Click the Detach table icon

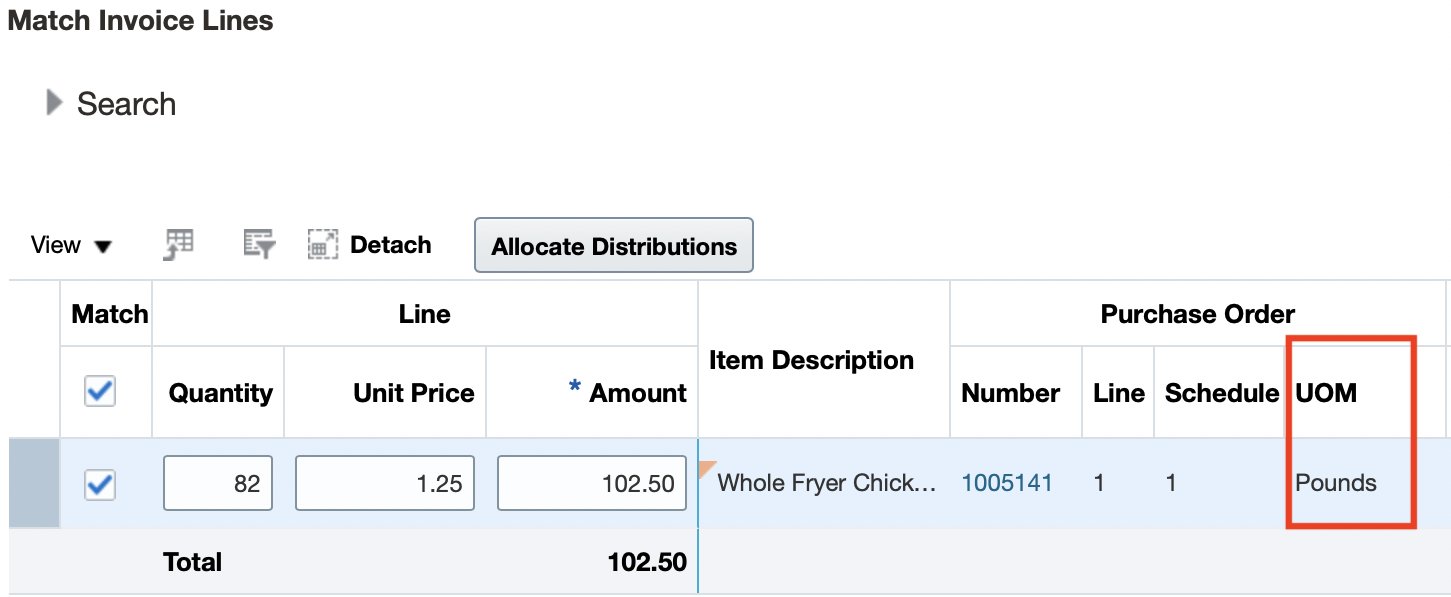[x=322, y=245]
